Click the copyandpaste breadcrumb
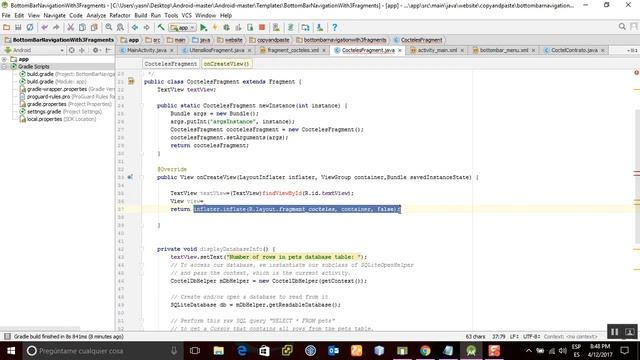Viewport: 640px width, 360px height. [x=269, y=40]
